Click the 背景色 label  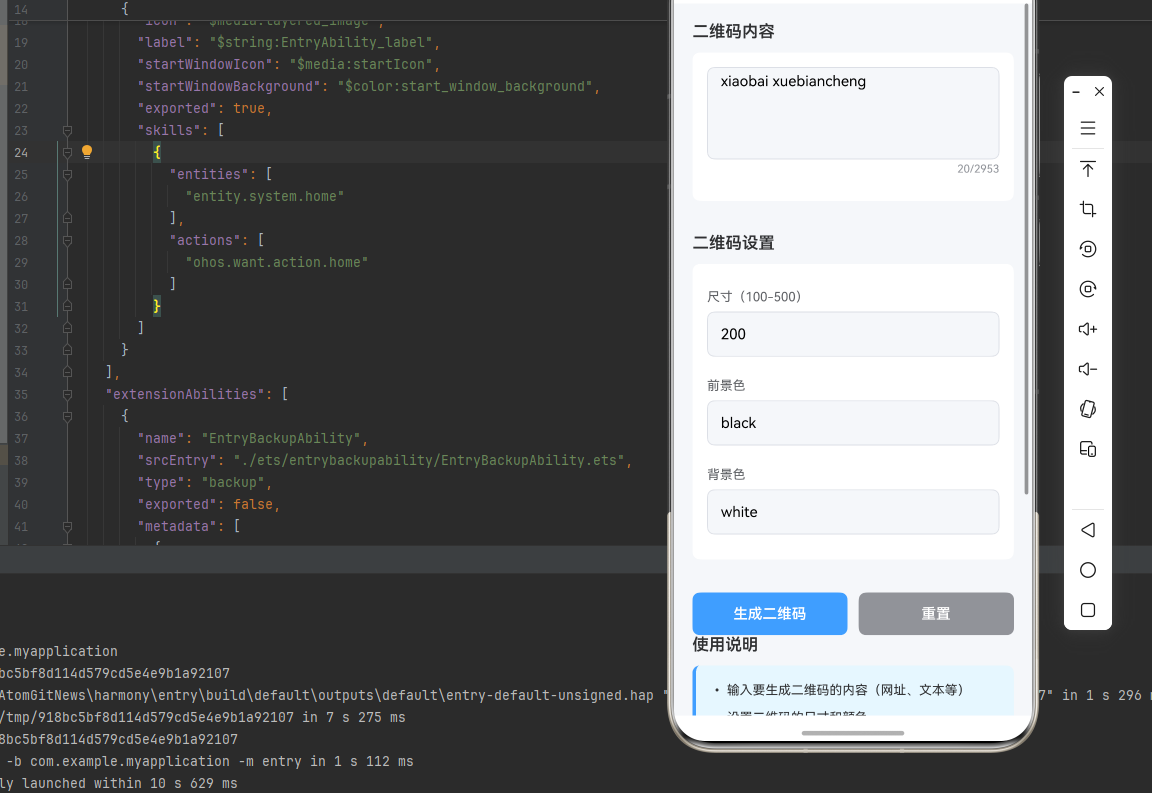tap(726, 475)
